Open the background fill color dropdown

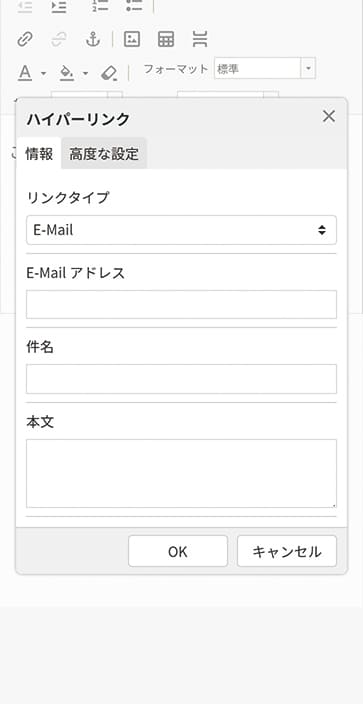[x=85, y=73]
